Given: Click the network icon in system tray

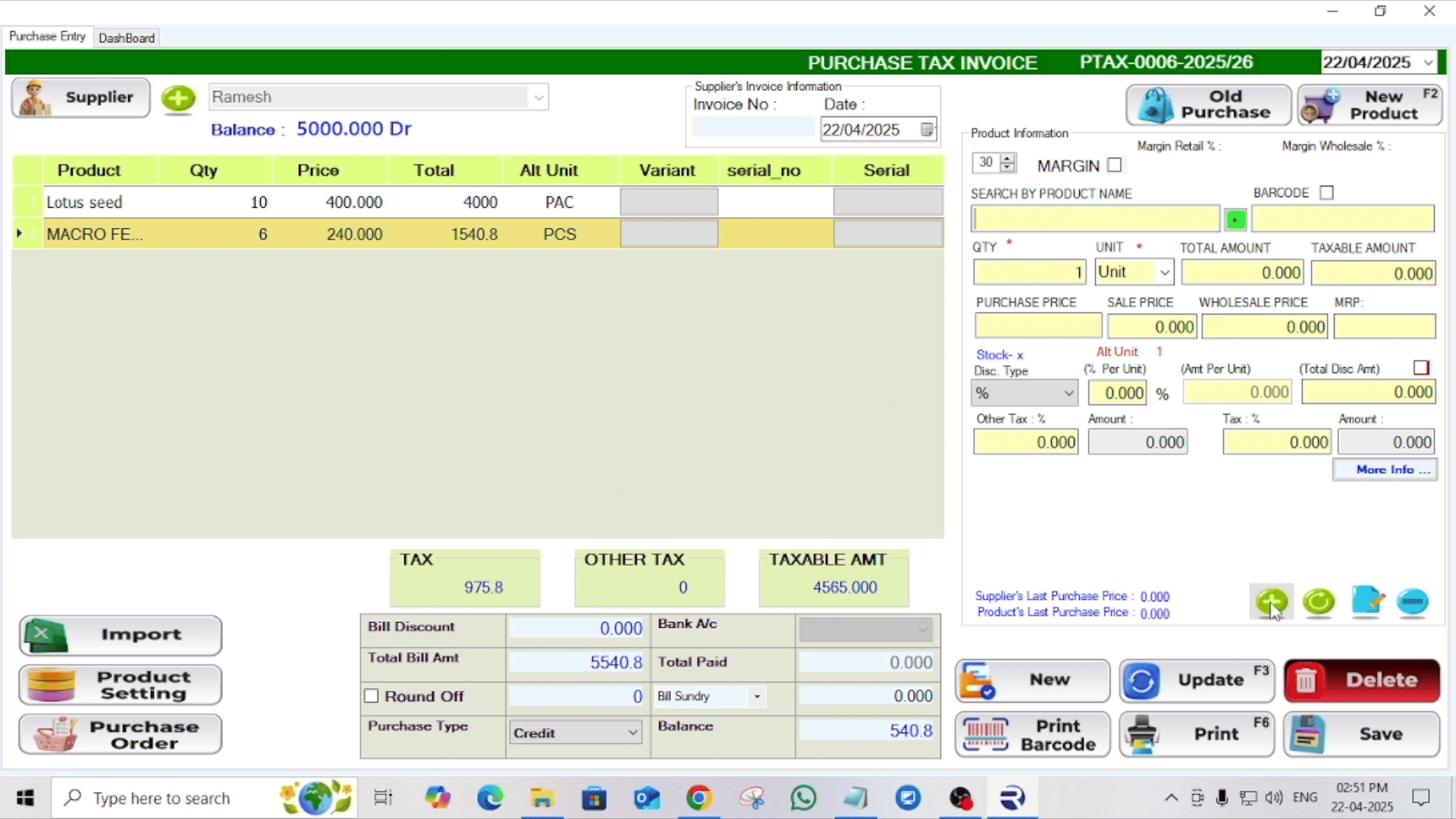Looking at the screenshot, I should coord(1247,798).
